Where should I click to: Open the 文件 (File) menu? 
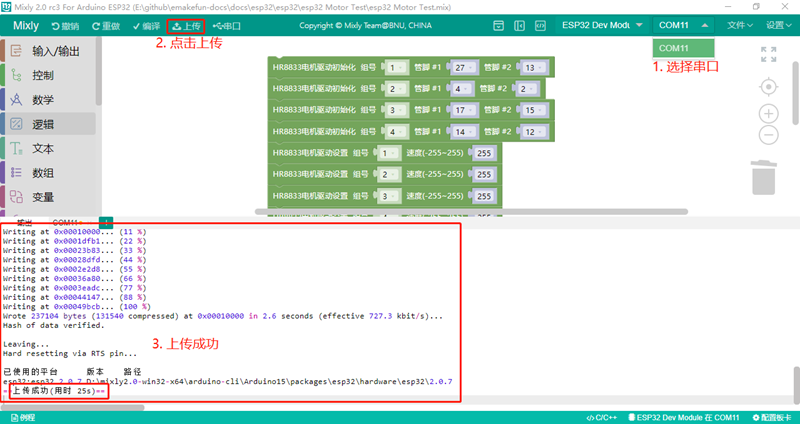740,25
